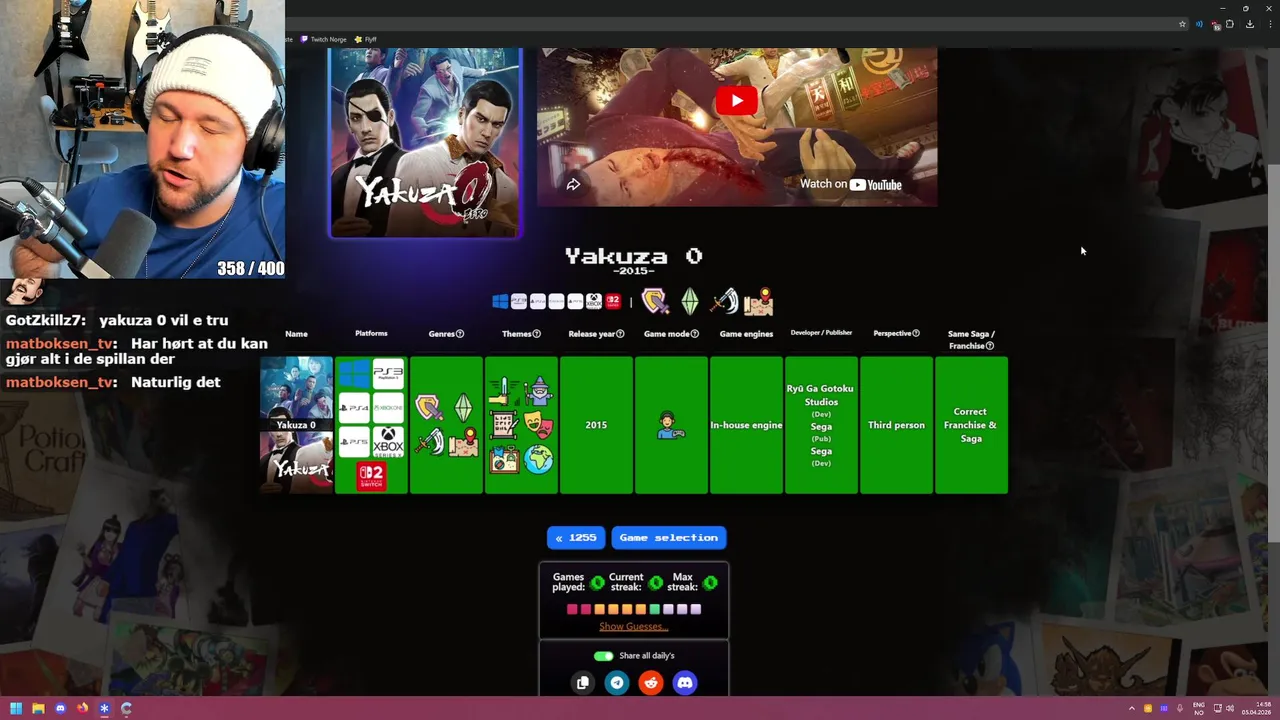The height and width of the screenshot is (720, 1280).
Task: Play the Yakuza 0 YouTube trailer
Action: coord(737,100)
